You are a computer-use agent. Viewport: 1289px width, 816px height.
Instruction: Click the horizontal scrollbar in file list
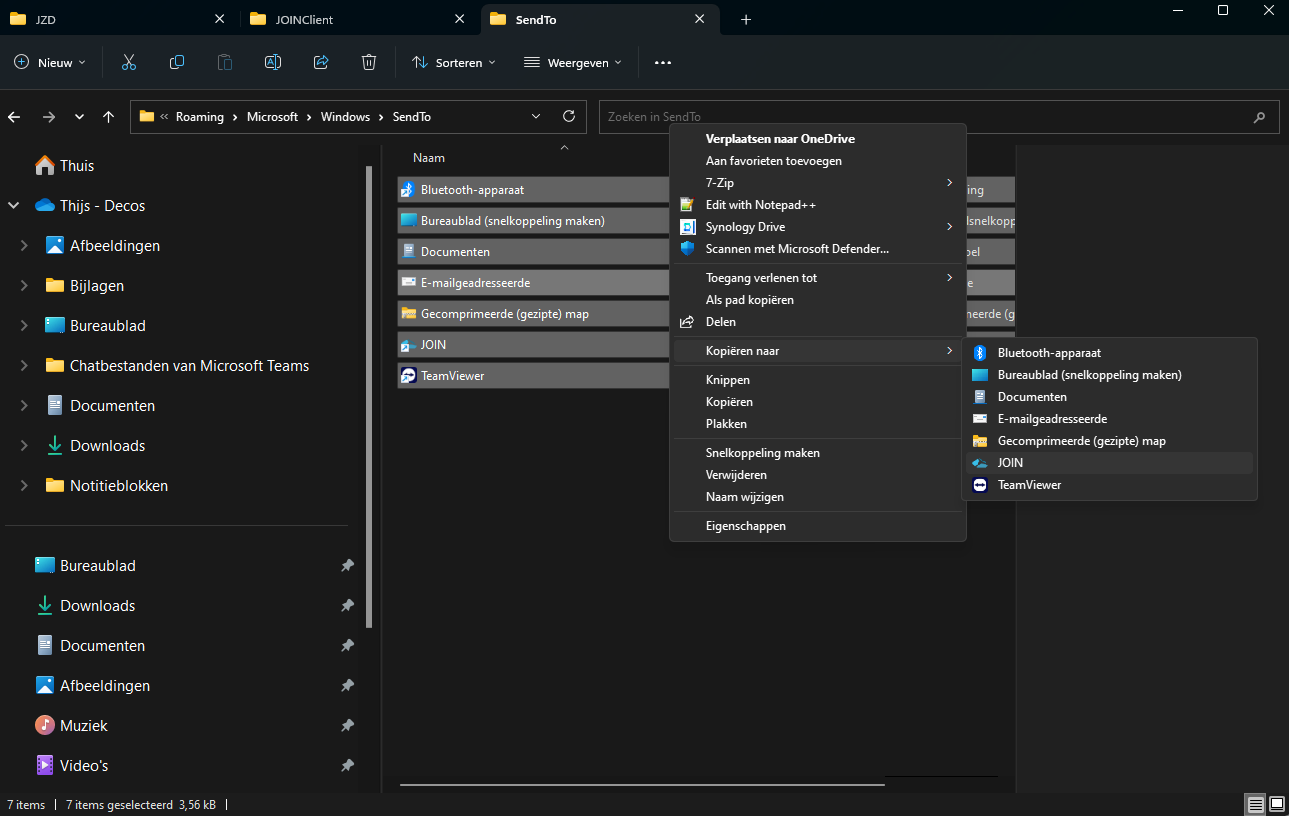[640, 785]
